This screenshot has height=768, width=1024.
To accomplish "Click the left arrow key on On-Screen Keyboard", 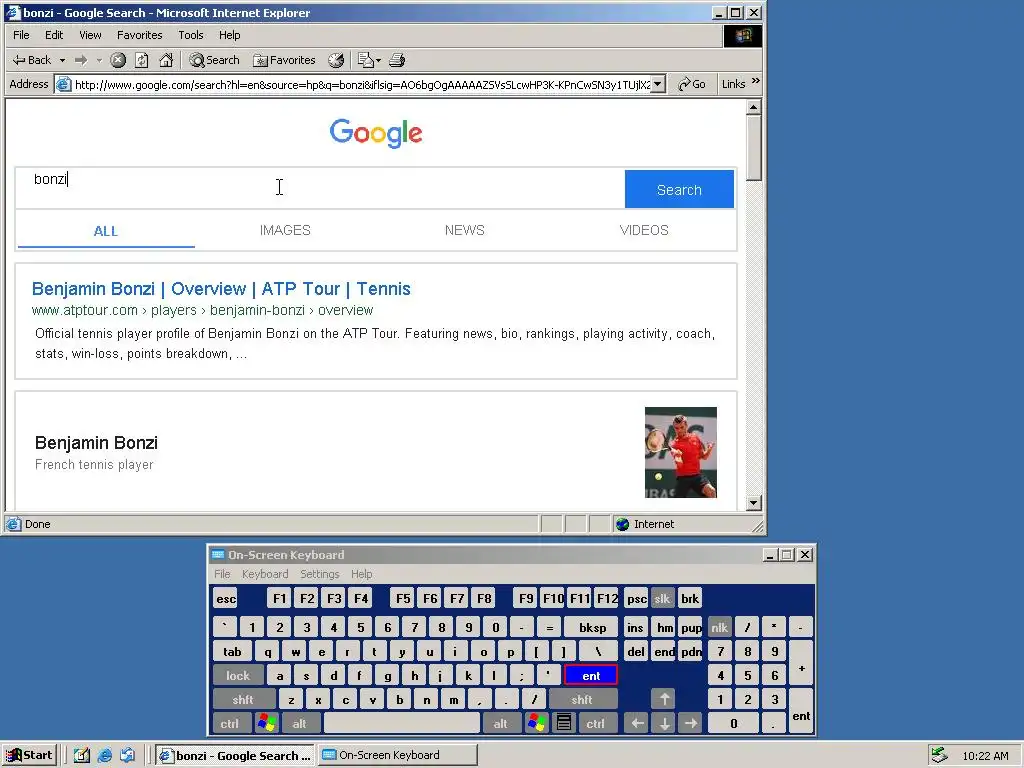I will pos(637,723).
